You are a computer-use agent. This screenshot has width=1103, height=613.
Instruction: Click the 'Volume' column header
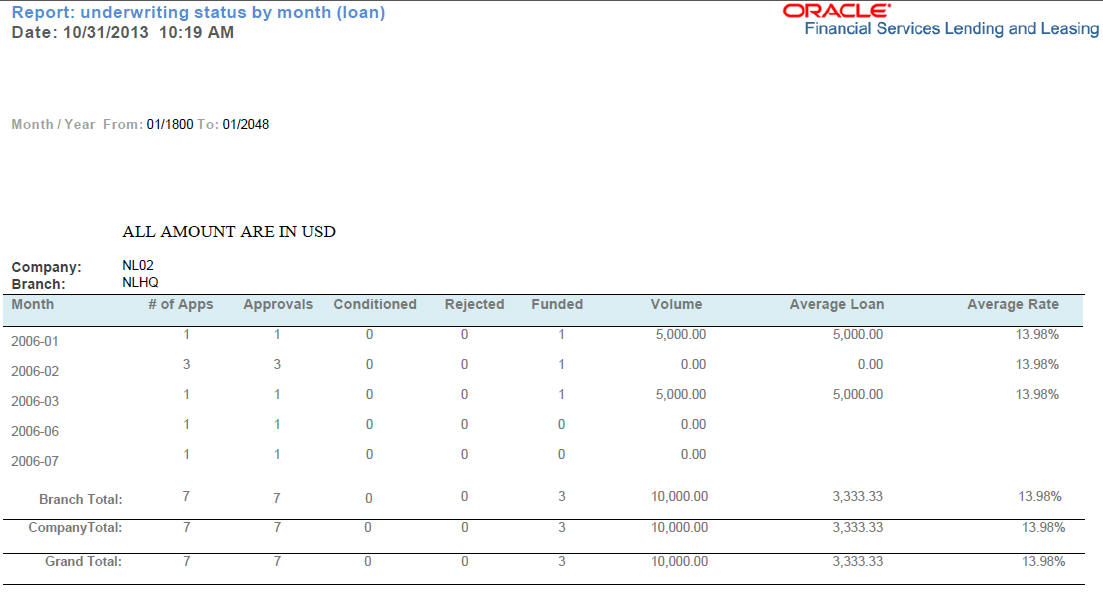click(676, 304)
